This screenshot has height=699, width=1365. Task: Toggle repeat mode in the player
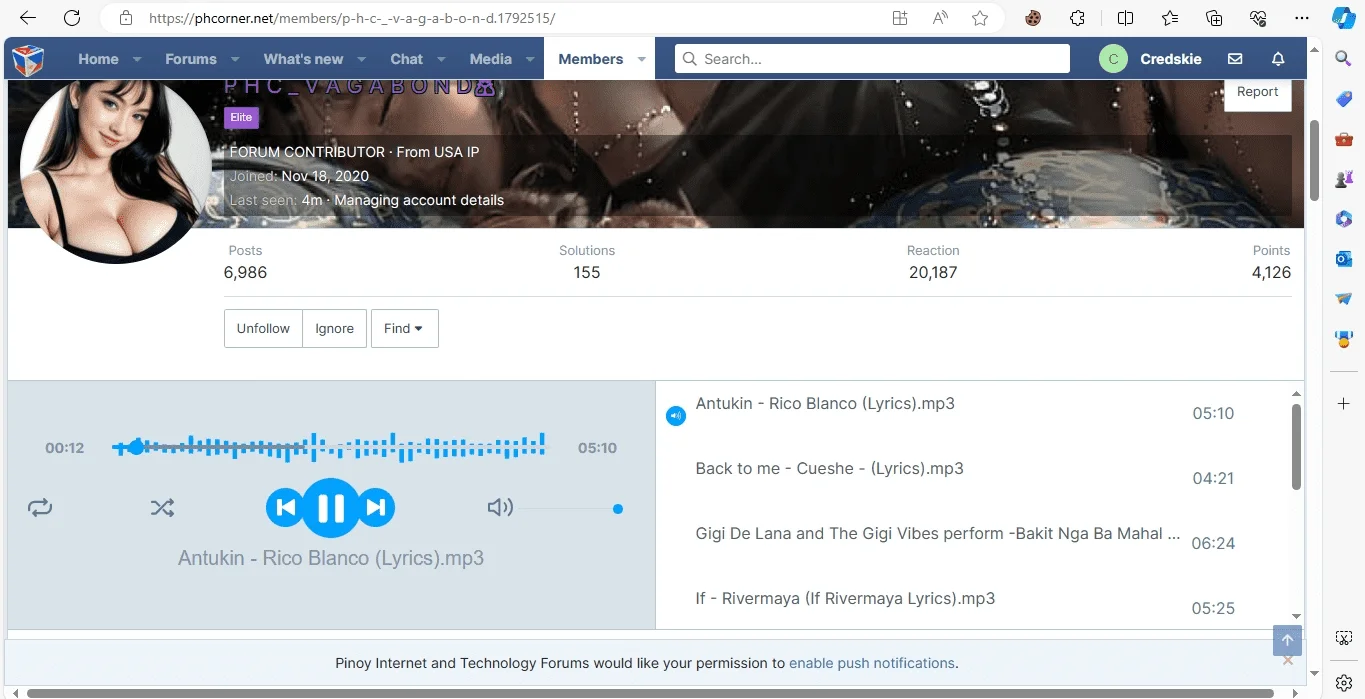tap(40, 508)
